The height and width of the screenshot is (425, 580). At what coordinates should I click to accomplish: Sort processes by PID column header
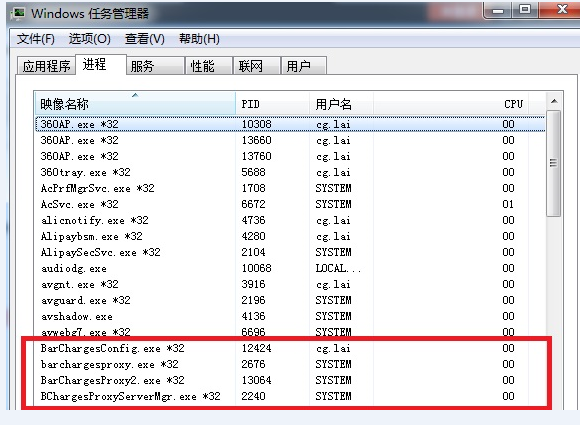(x=272, y=104)
